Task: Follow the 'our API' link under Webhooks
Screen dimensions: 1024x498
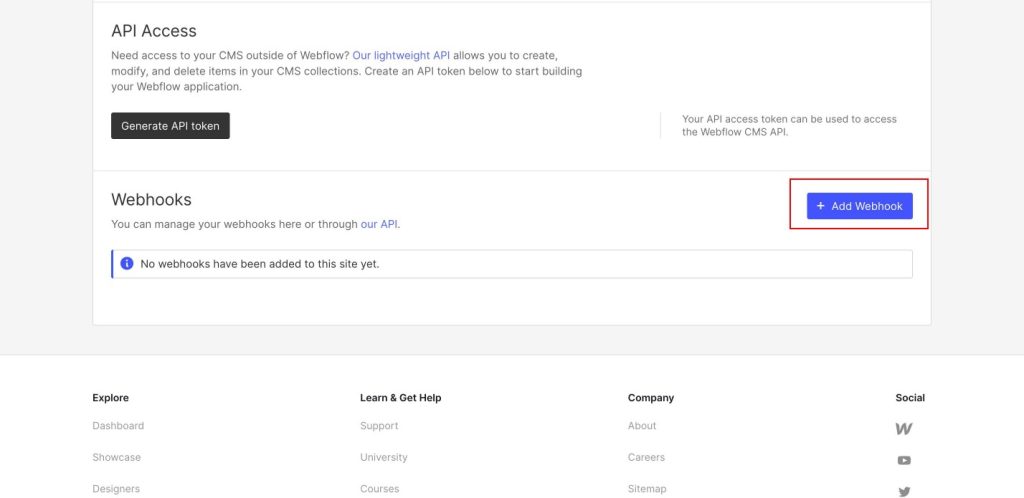Action: pos(379,224)
